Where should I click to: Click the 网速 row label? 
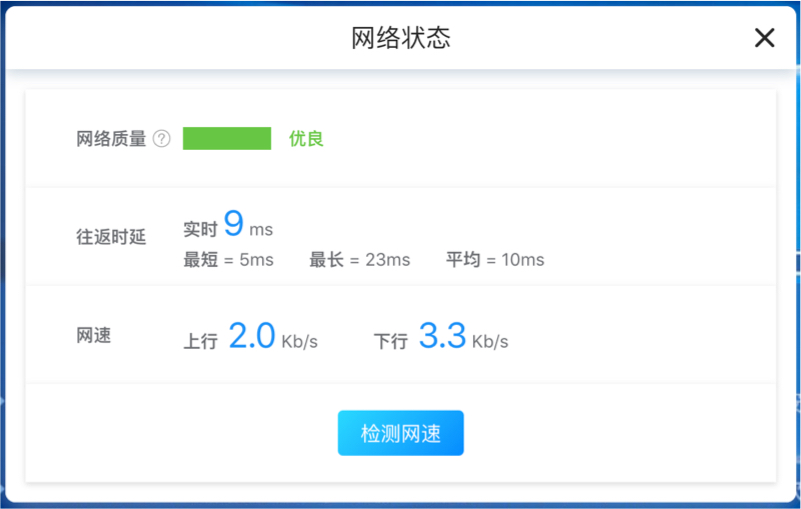(94, 335)
